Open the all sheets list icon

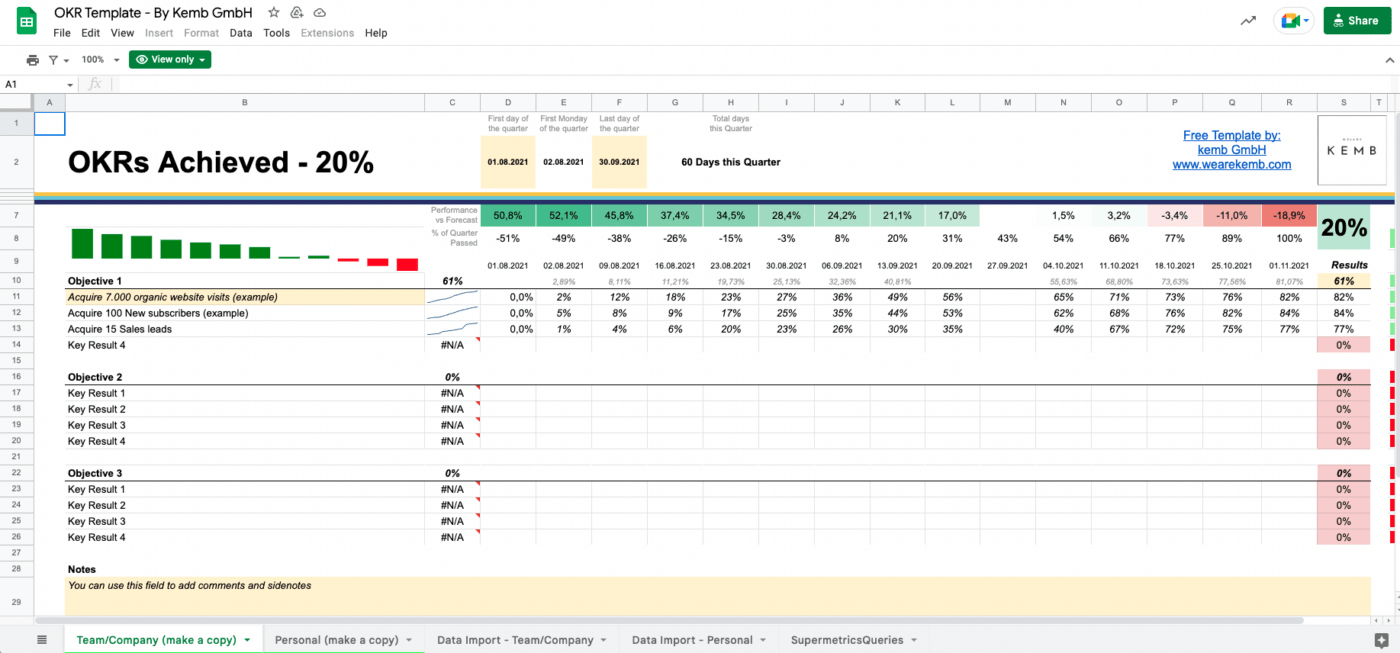click(41, 640)
